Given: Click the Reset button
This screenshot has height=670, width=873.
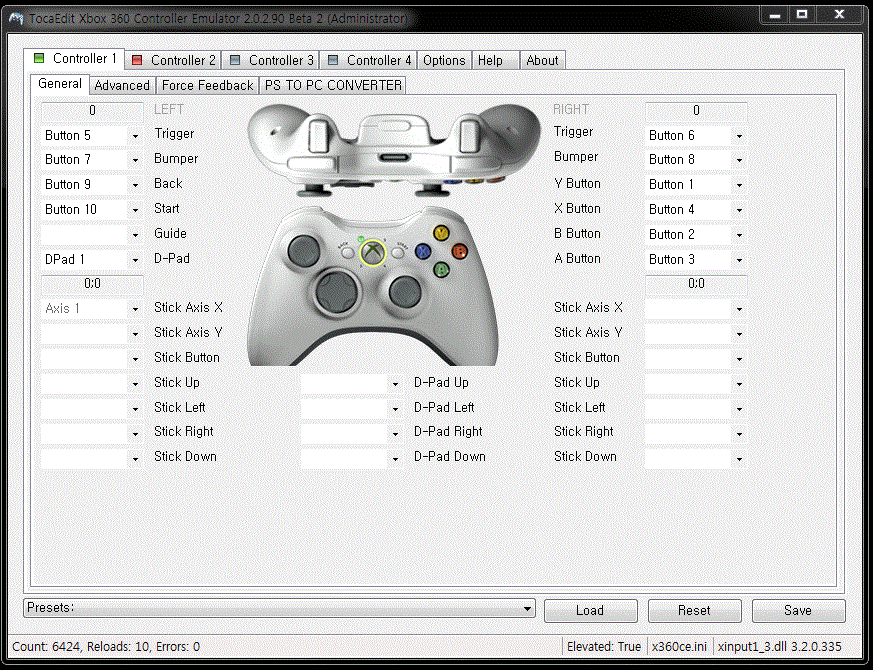Looking at the screenshot, I should [x=694, y=611].
